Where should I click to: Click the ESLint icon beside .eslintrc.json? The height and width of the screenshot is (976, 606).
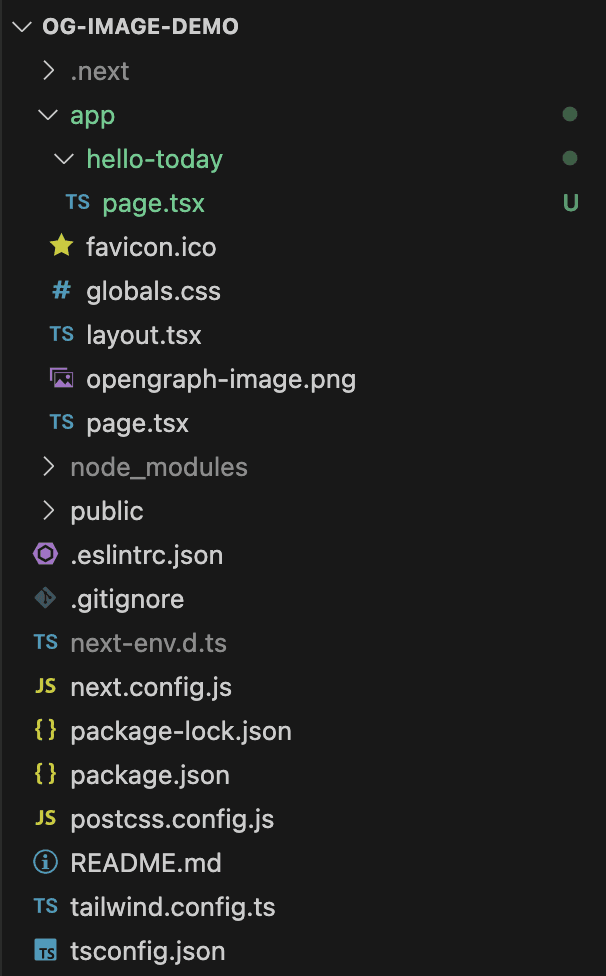pyautogui.click(x=45, y=554)
